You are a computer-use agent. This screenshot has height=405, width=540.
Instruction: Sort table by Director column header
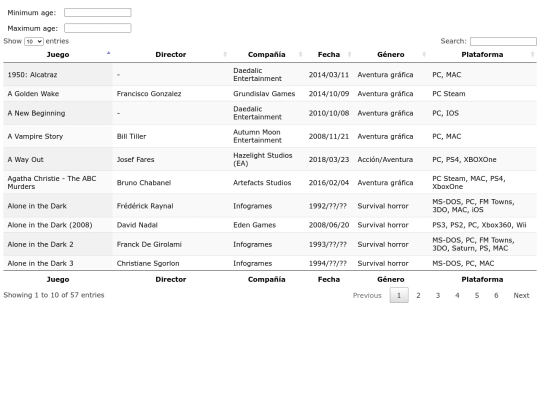171,54
